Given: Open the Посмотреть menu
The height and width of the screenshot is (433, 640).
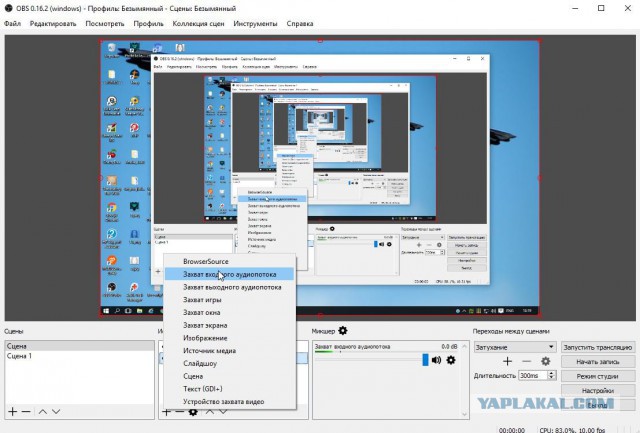Looking at the screenshot, I should (105, 24).
